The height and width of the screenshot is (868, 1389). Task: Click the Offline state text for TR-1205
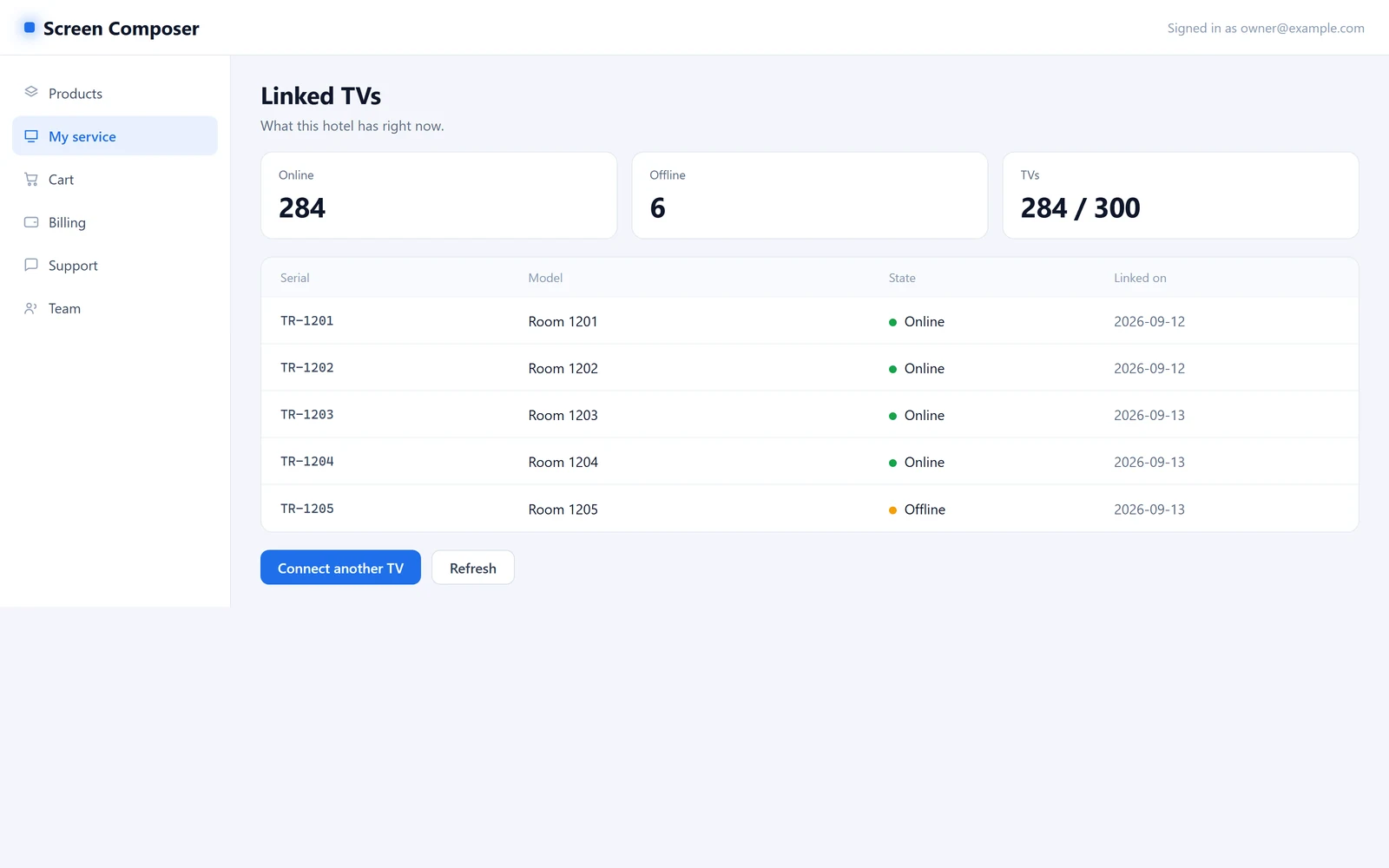pyautogui.click(x=925, y=510)
